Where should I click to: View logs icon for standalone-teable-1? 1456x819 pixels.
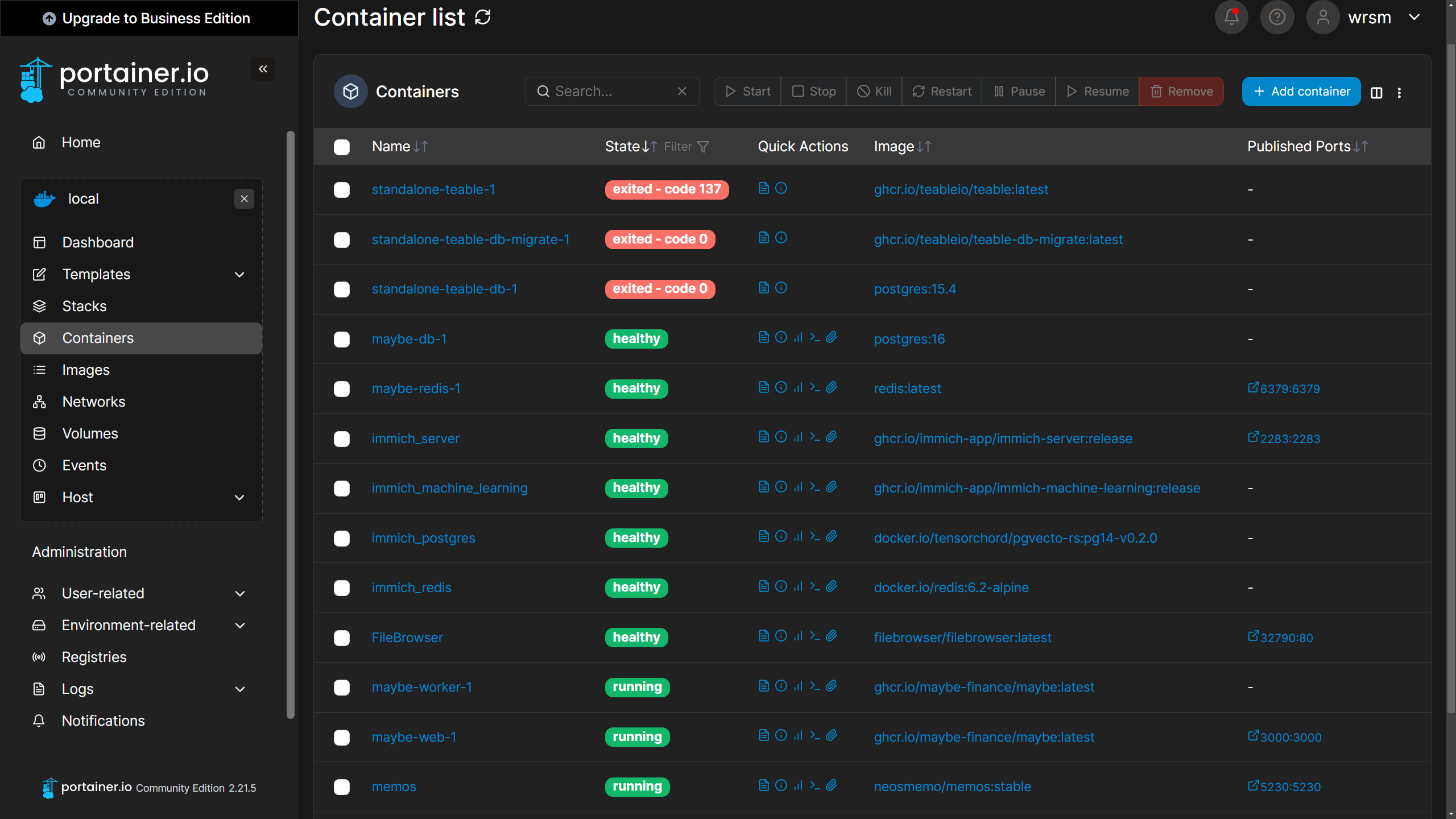(x=764, y=188)
